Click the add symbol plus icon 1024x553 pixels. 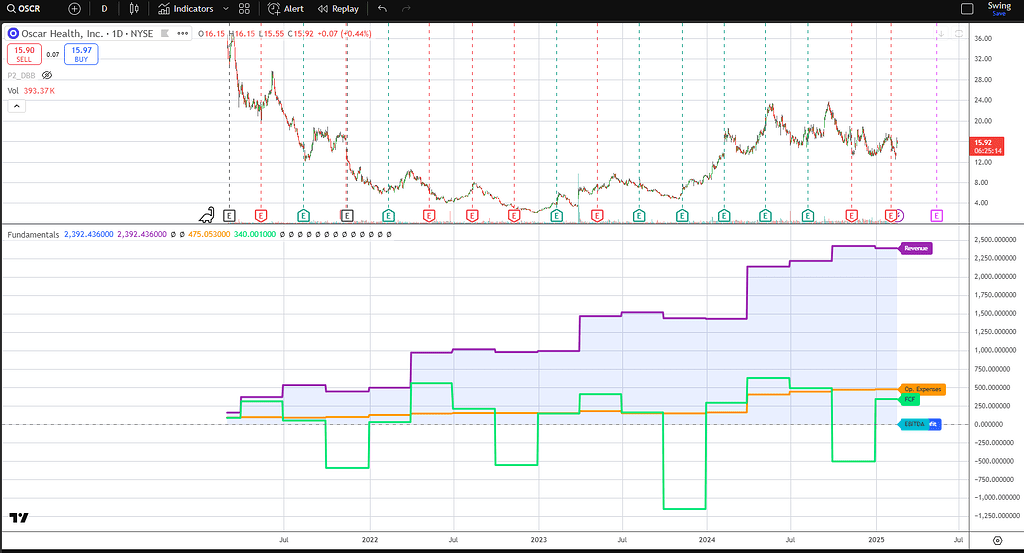point(74,8)
